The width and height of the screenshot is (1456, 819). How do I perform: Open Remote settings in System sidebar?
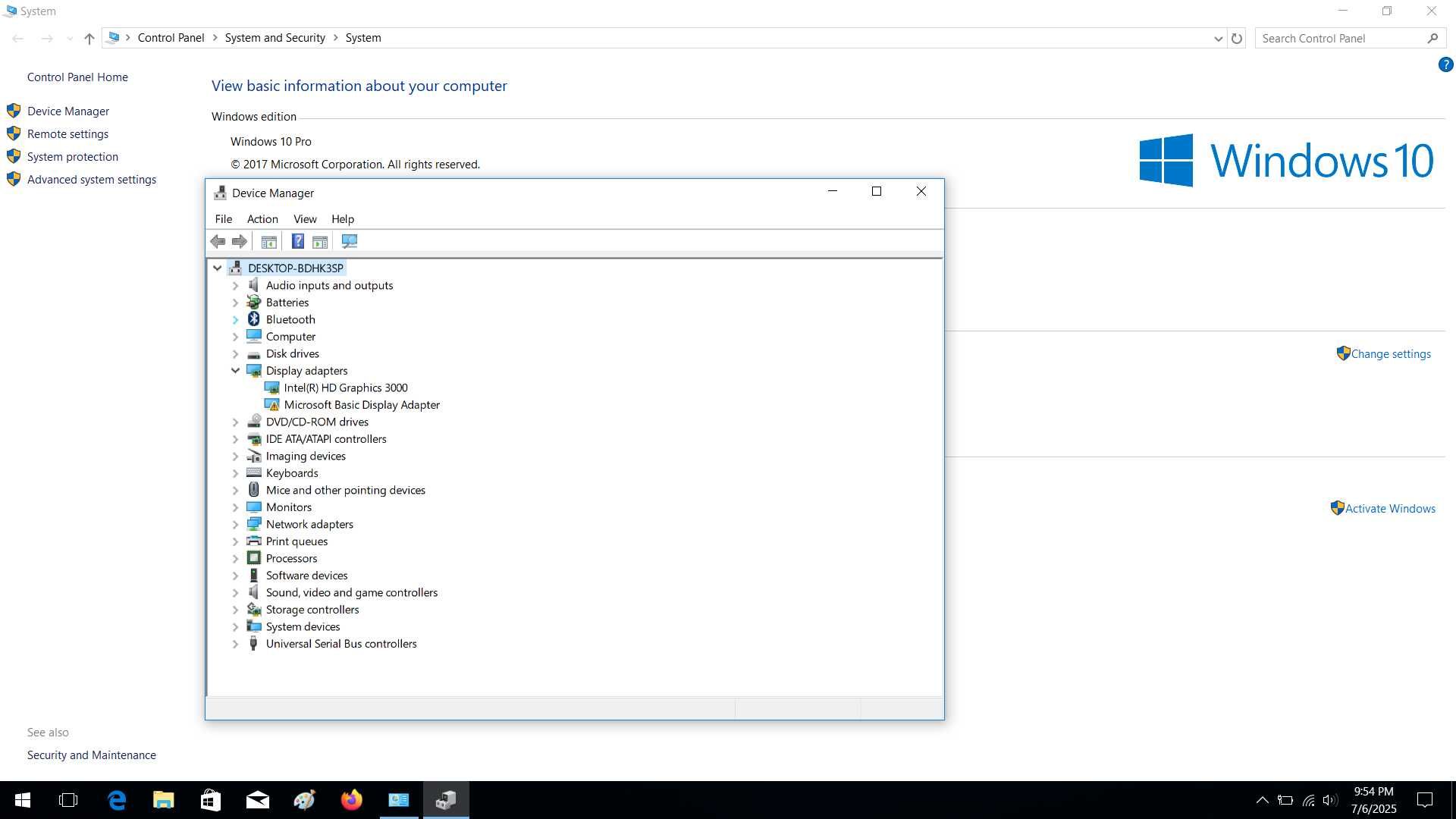point(67,134)
